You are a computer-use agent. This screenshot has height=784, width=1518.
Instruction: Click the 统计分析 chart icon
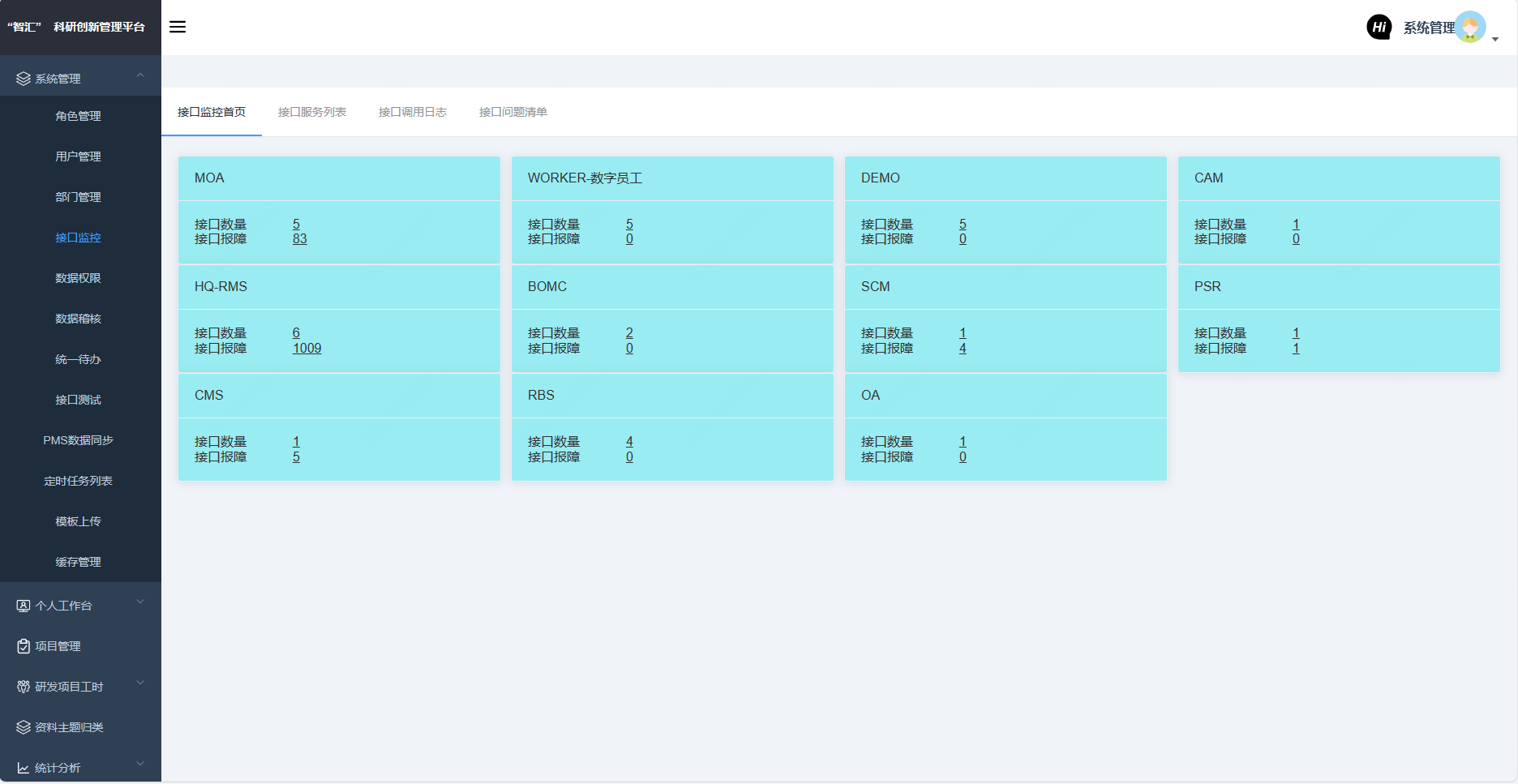24,768
